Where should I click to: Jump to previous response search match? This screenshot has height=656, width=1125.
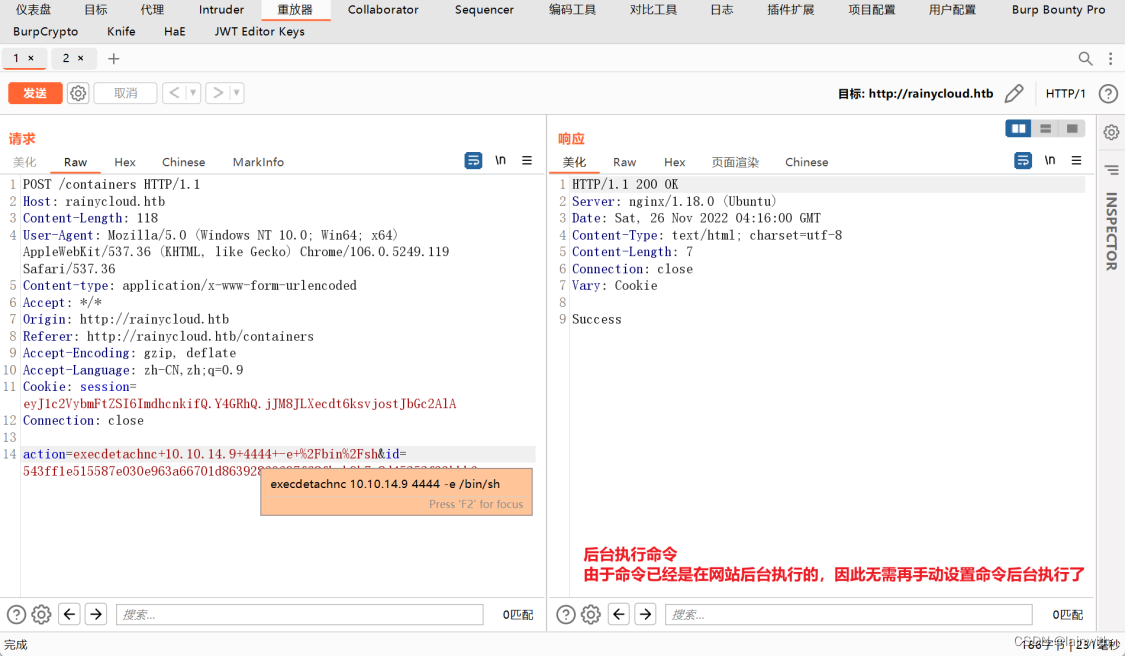coord(619,614)
